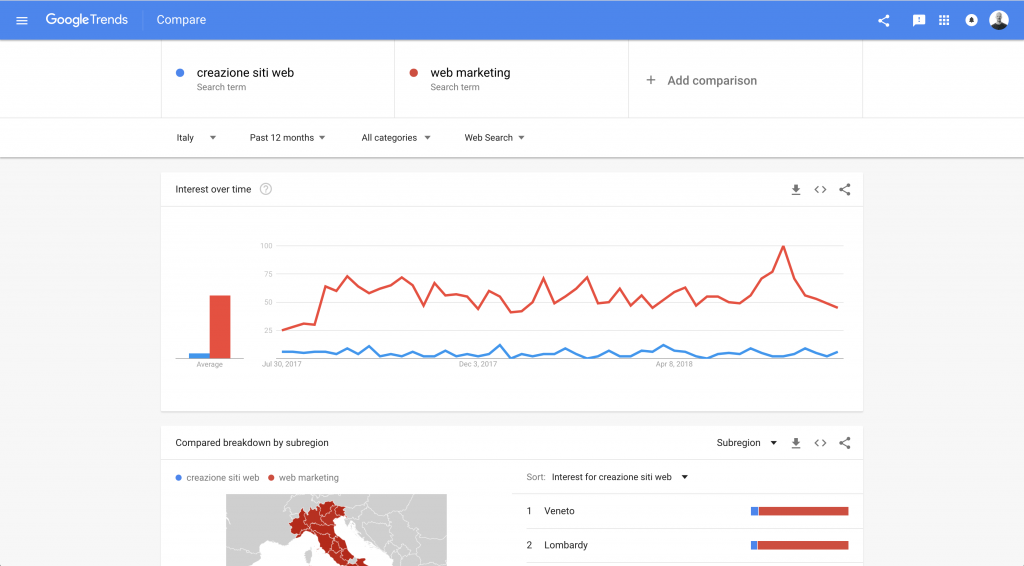1024x566 pixels.
Task: Click the help icon next to Interest over time
Action: point(266,189)
